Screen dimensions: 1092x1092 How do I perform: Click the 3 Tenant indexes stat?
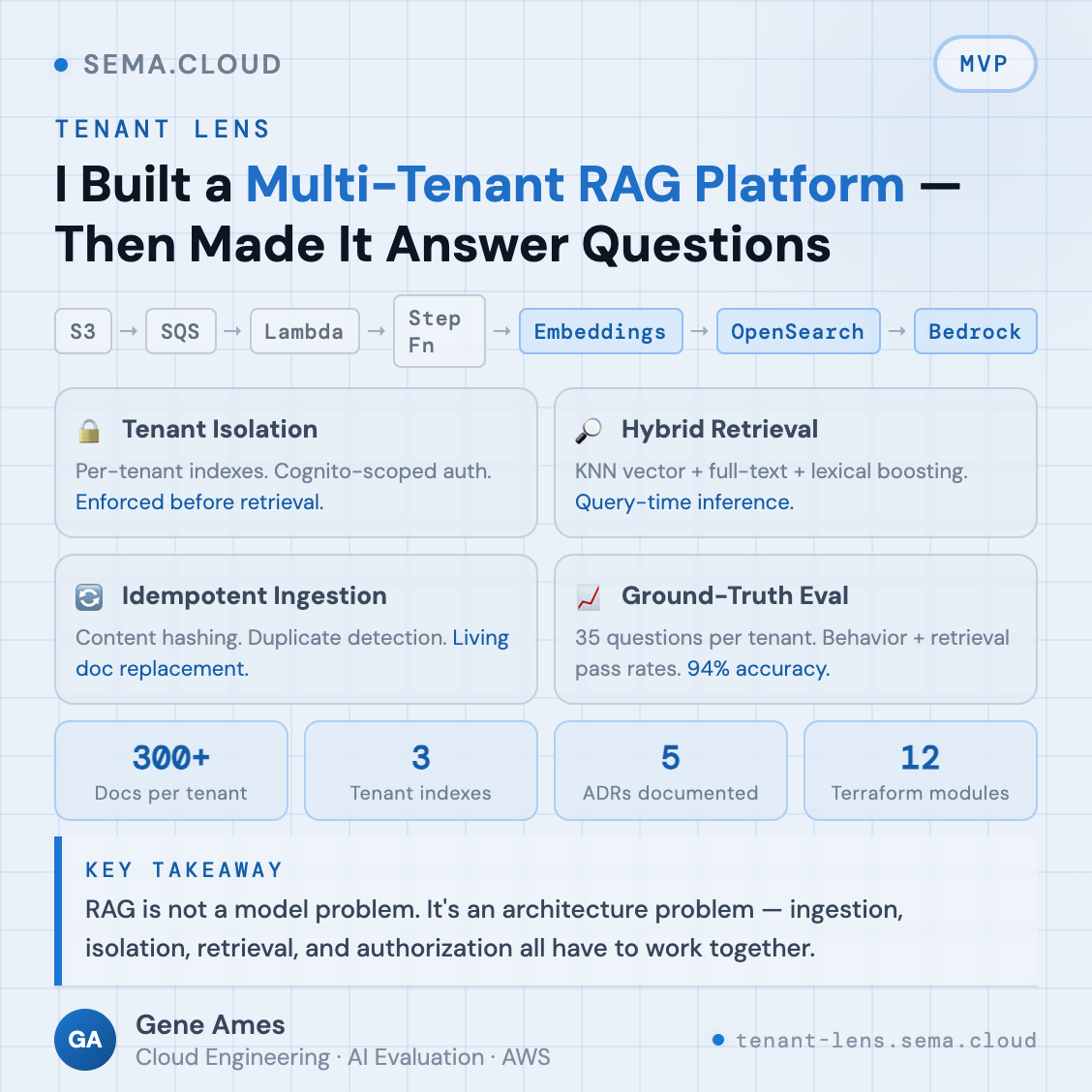pos(421,771)
